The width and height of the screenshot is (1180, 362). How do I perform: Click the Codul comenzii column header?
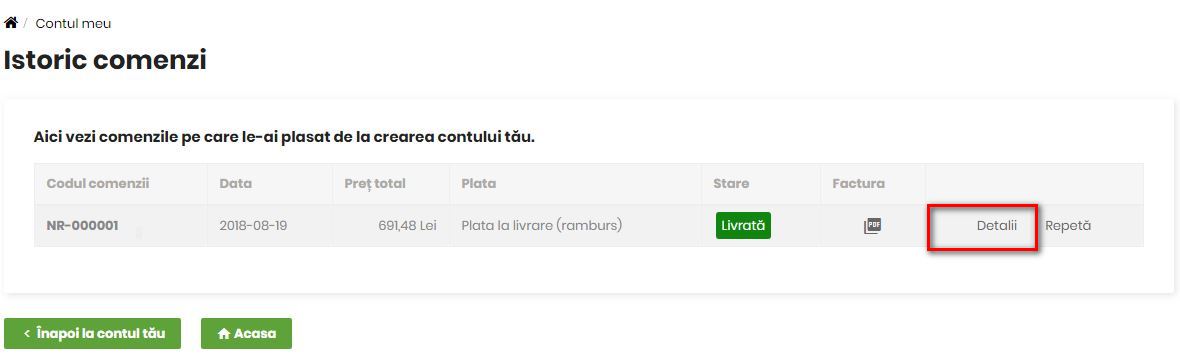coord(98,184)
